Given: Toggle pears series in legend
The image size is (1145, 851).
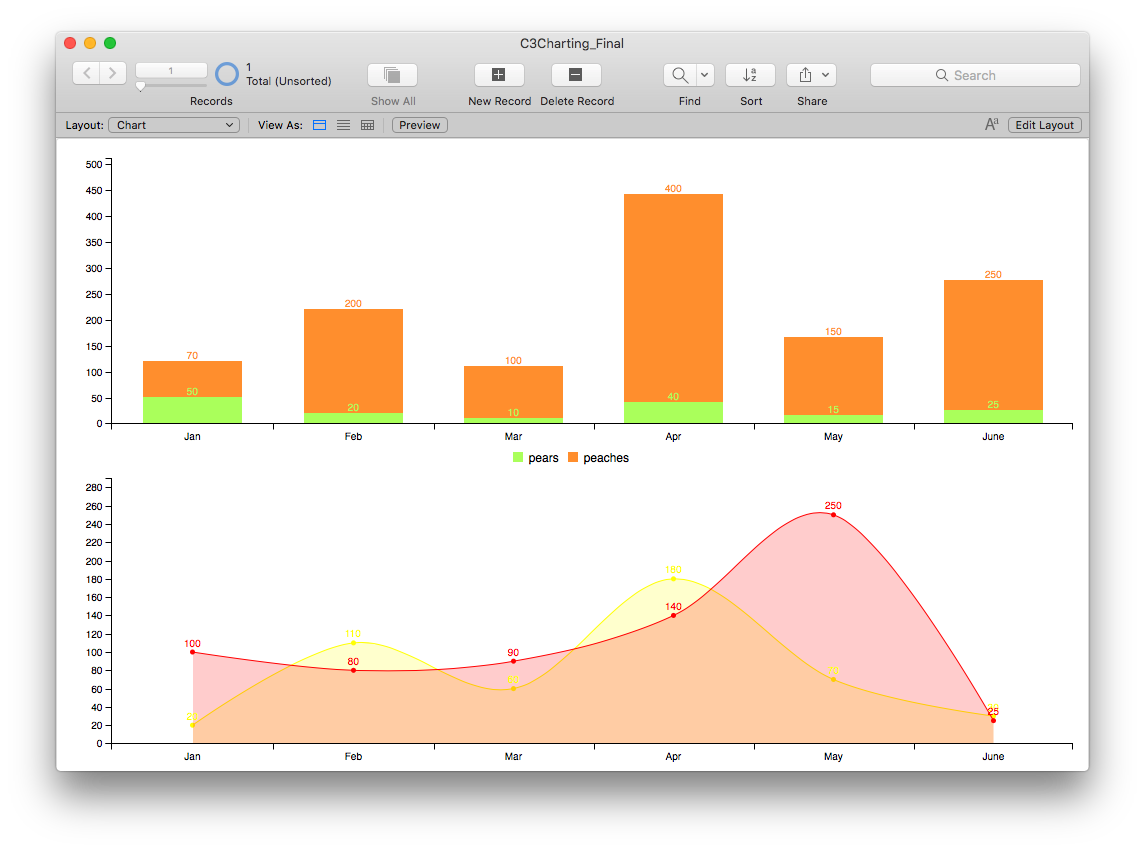Looking at the screenshot, I should pos(535,458).
